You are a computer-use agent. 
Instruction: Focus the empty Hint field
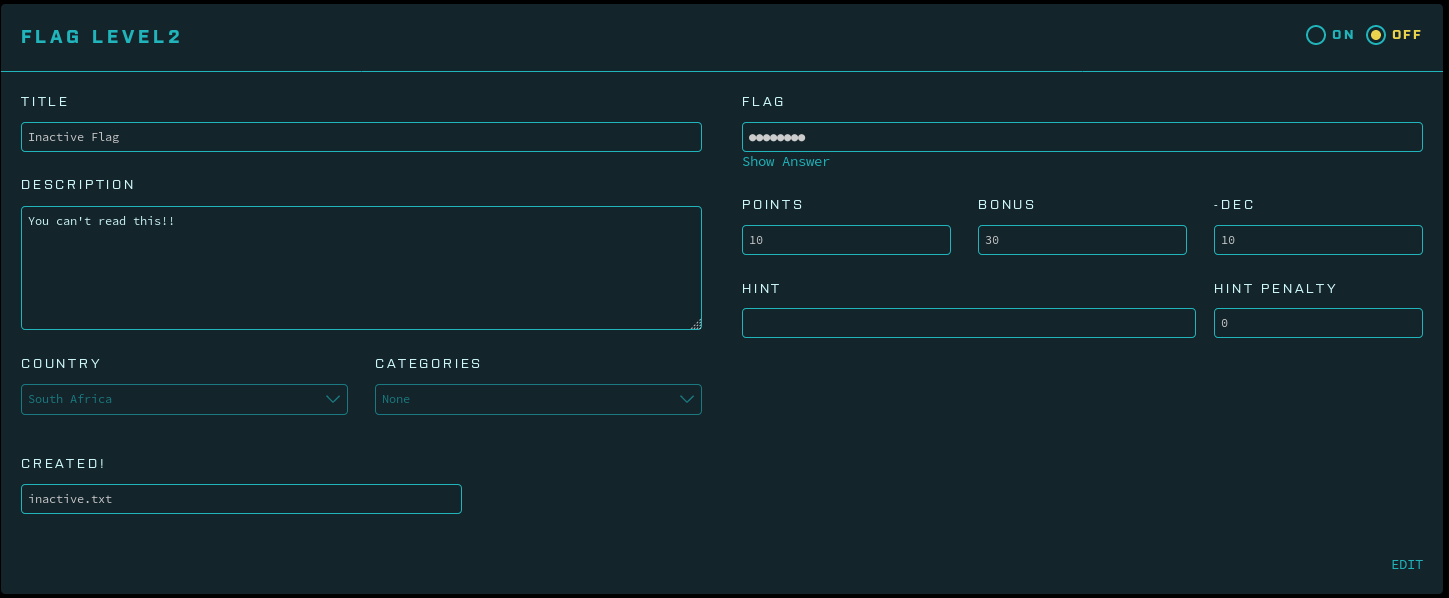click(968, 323)
